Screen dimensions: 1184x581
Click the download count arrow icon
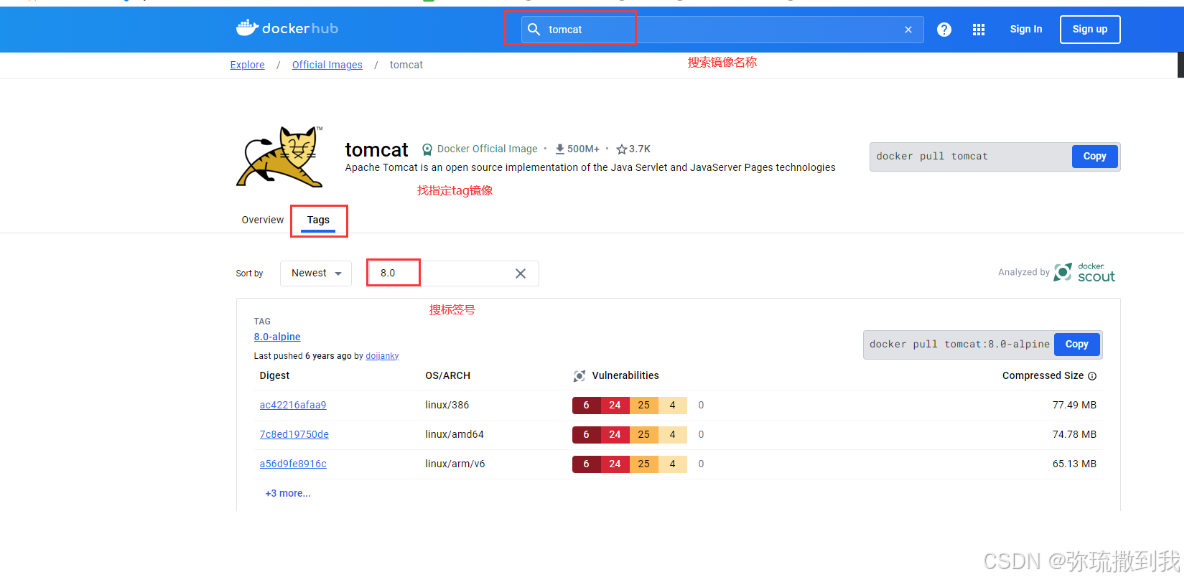pos(560,149)
